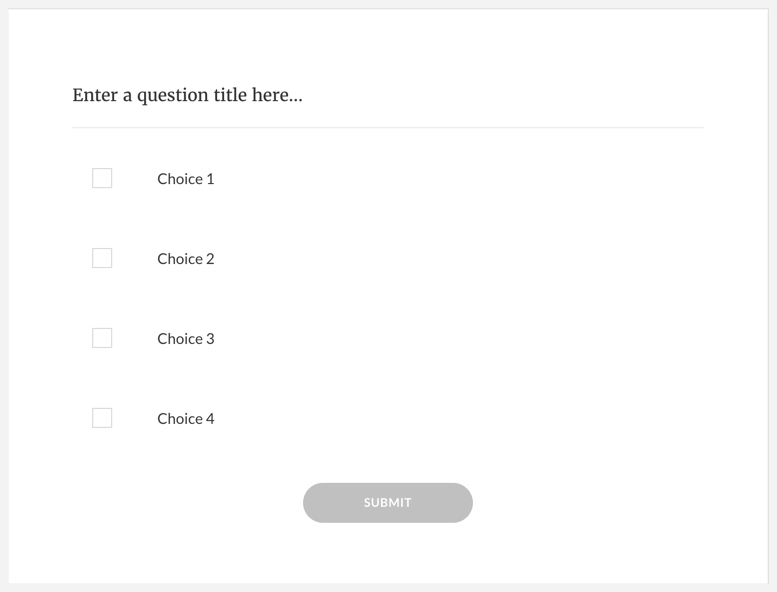The width and height of the screenshot is (777, 592).
Task: Click the word "Choice" in the Choice 3 row
Action: pyautogui.click(x=180, y=339)
